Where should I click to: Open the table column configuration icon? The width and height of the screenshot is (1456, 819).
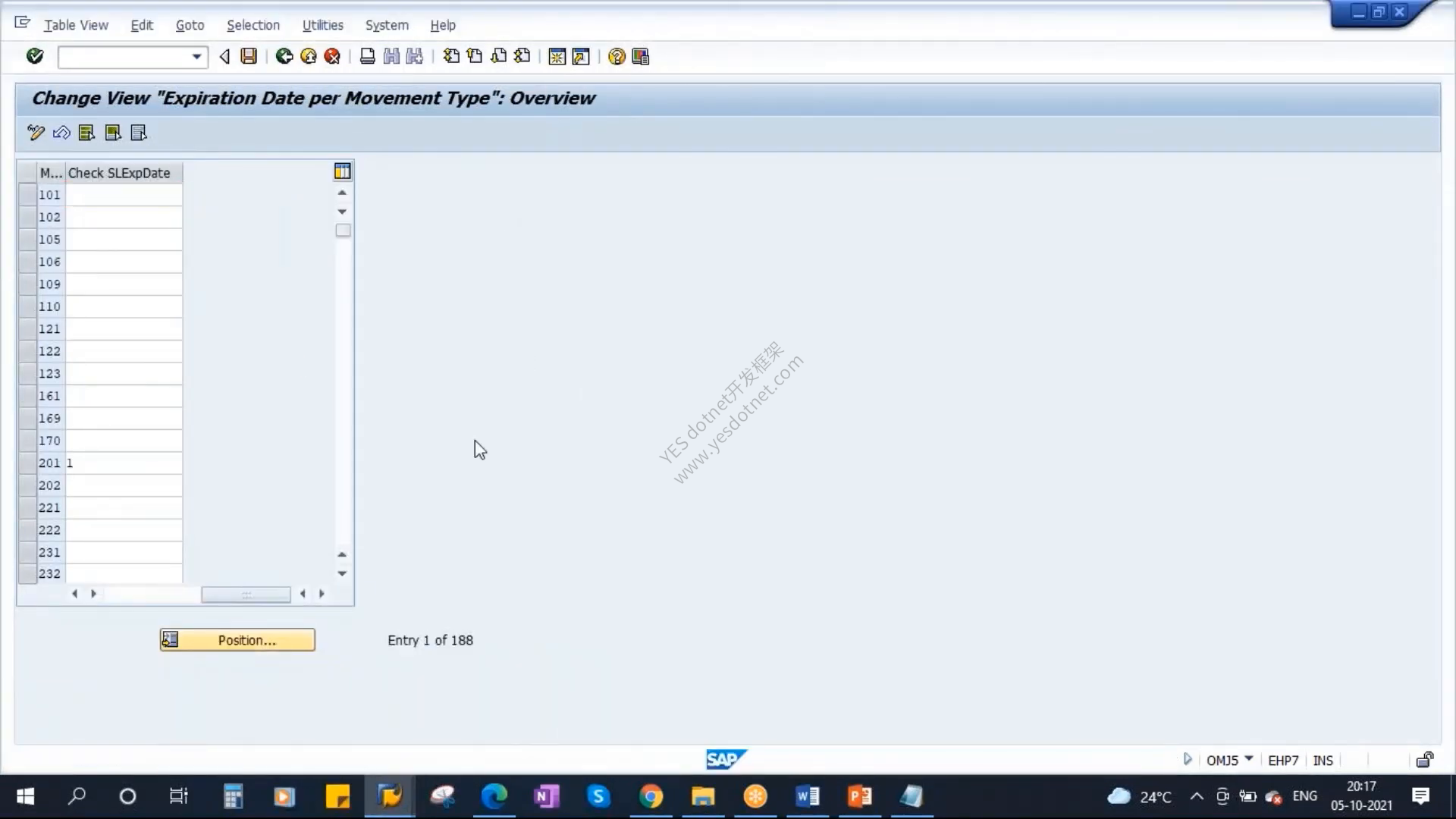click(343, 171)
